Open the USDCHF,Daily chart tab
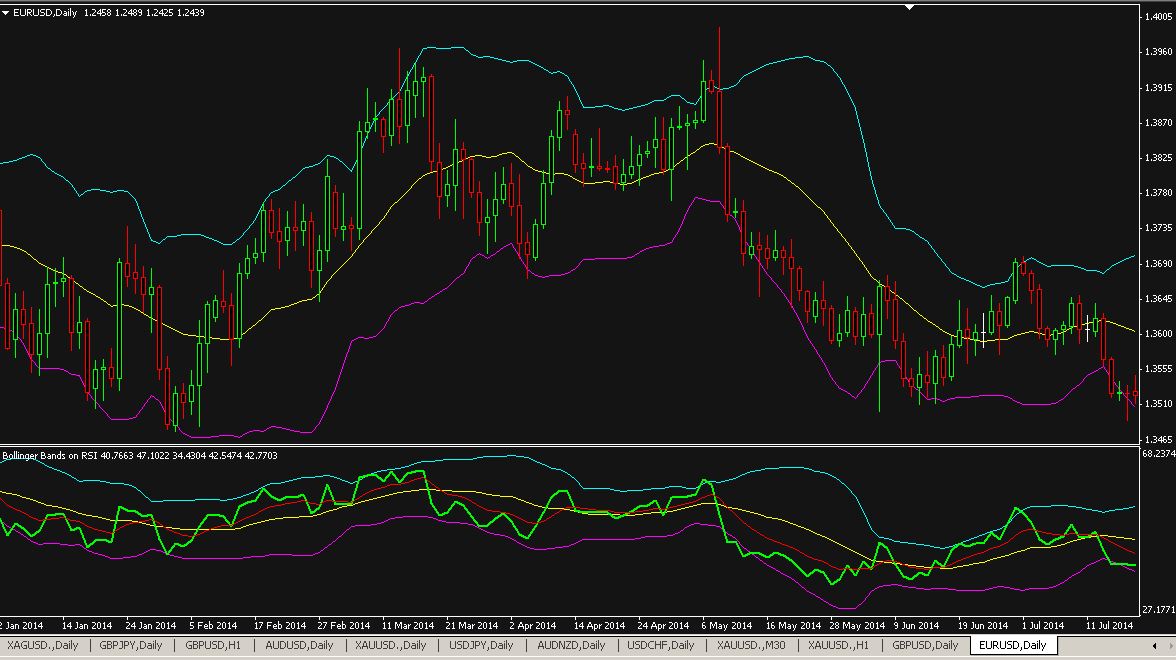 click(661, 645)
